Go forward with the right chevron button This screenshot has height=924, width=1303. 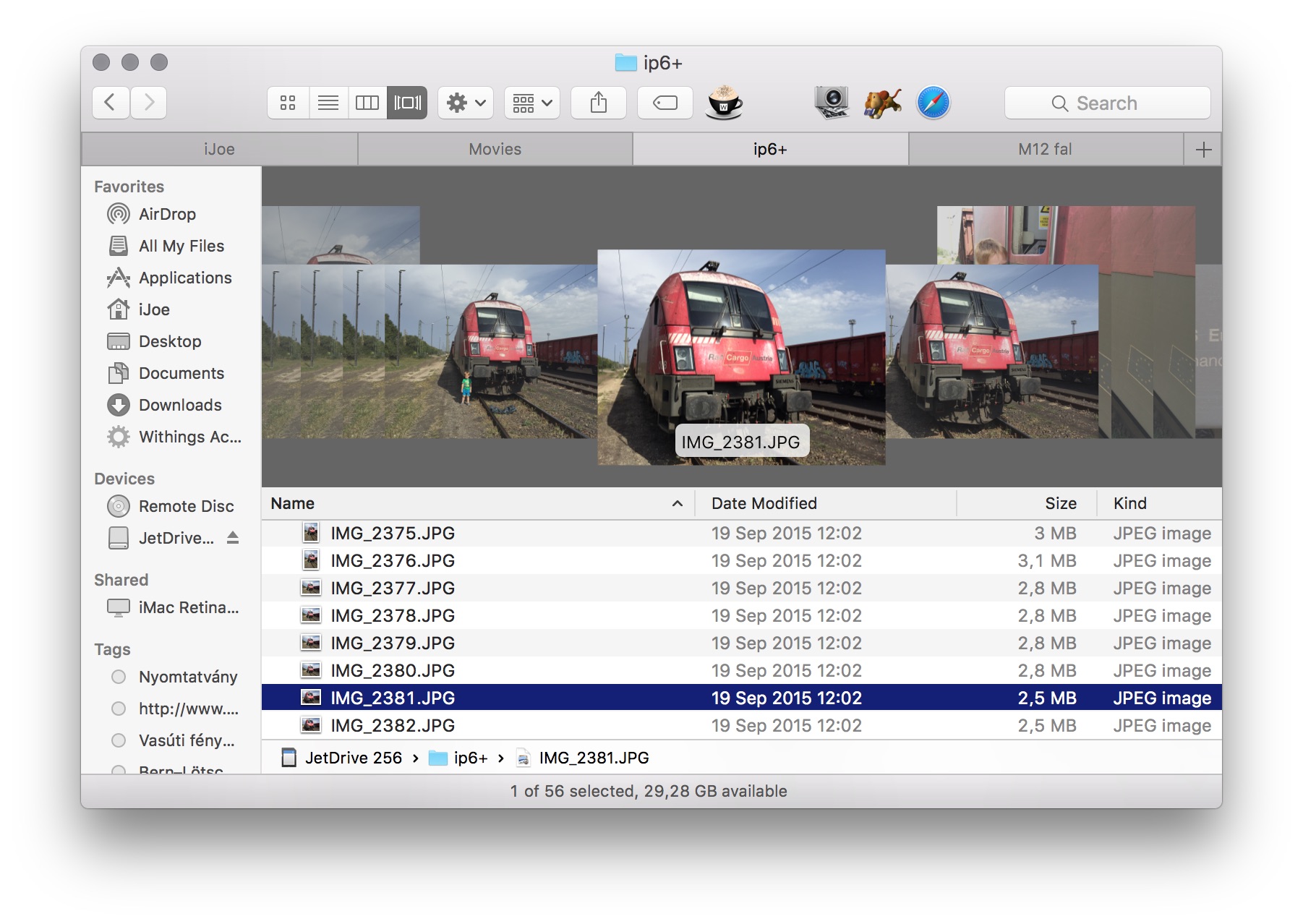[149, 103]
